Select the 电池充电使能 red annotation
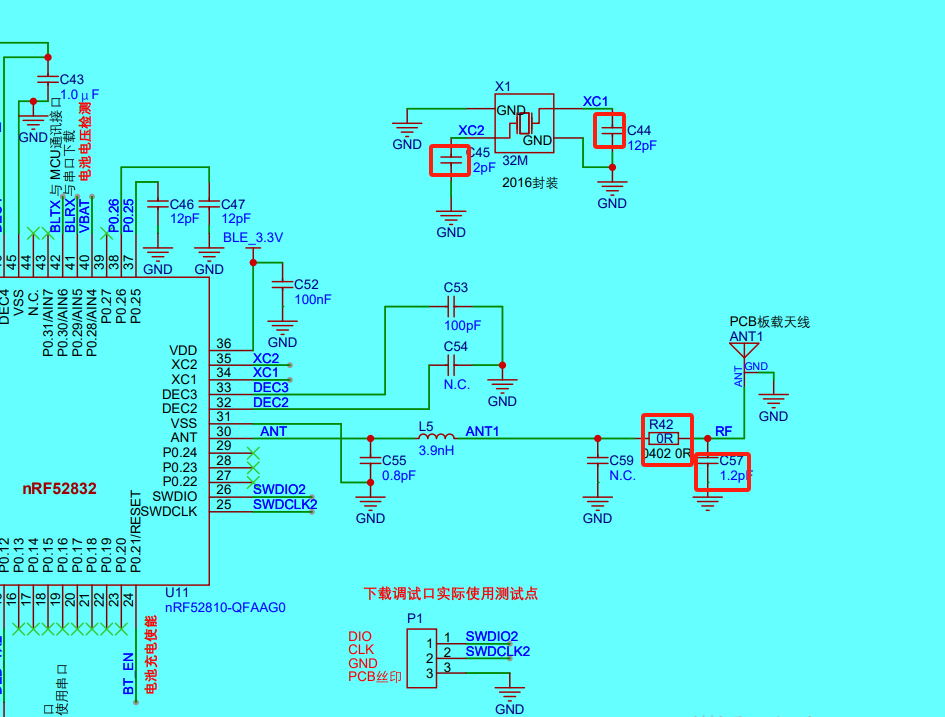The width and height of the screenshot is (945, 717). coord(151,654)
